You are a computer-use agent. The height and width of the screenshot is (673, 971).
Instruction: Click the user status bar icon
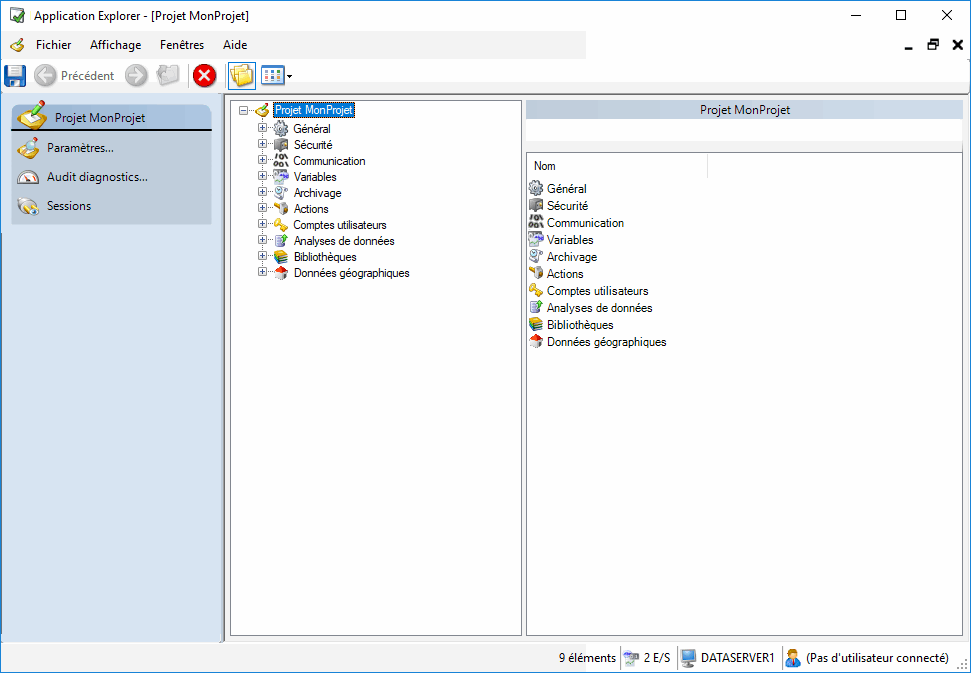pyautogui.click(x=793, y=658)
